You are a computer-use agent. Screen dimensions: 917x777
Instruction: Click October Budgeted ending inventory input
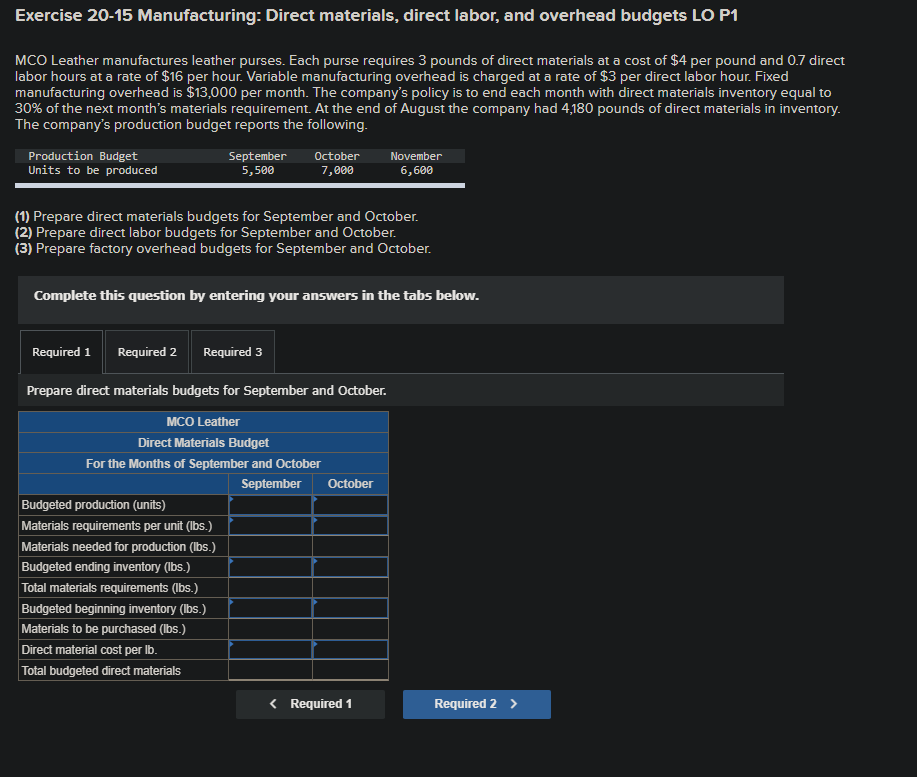pyautogui.click(x=349, y=566)
